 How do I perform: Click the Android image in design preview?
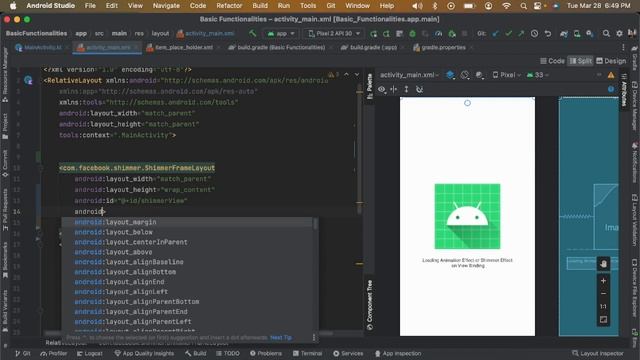(x=467, y=216)
